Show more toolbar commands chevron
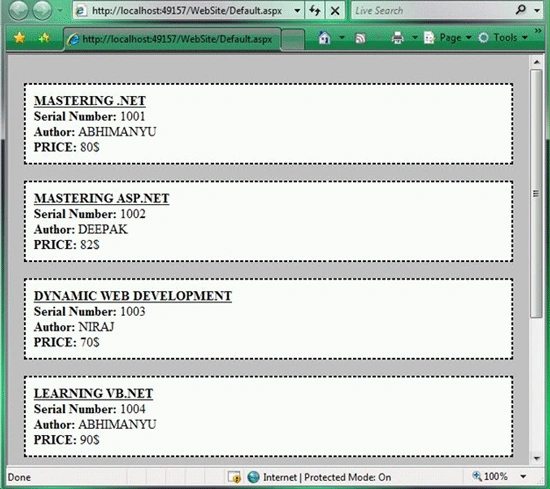Viewport: 550px width, 489px height. pos(538,31)
